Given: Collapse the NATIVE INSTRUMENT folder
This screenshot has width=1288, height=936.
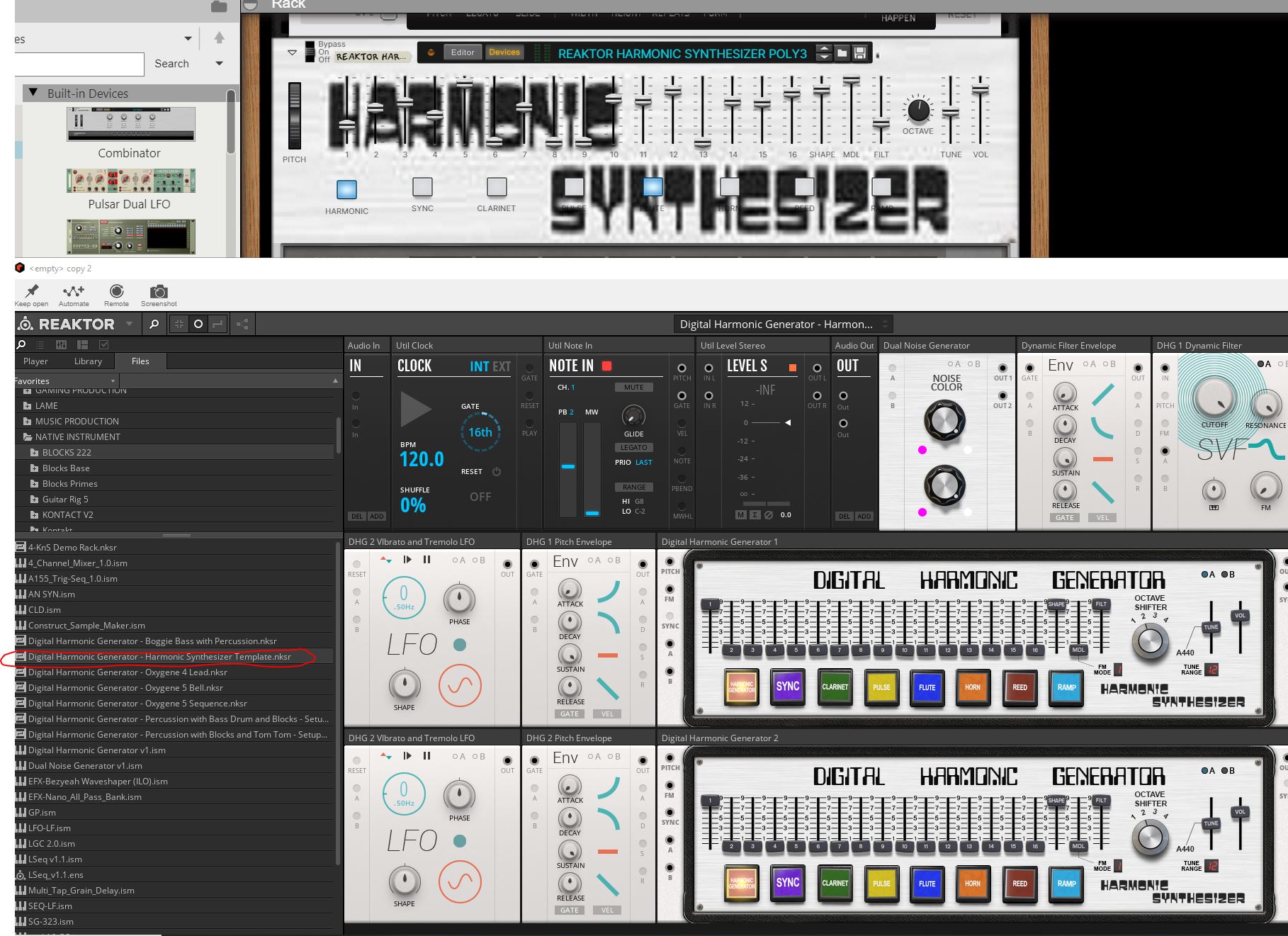Looking at the screenshot, I should (28, 437).
